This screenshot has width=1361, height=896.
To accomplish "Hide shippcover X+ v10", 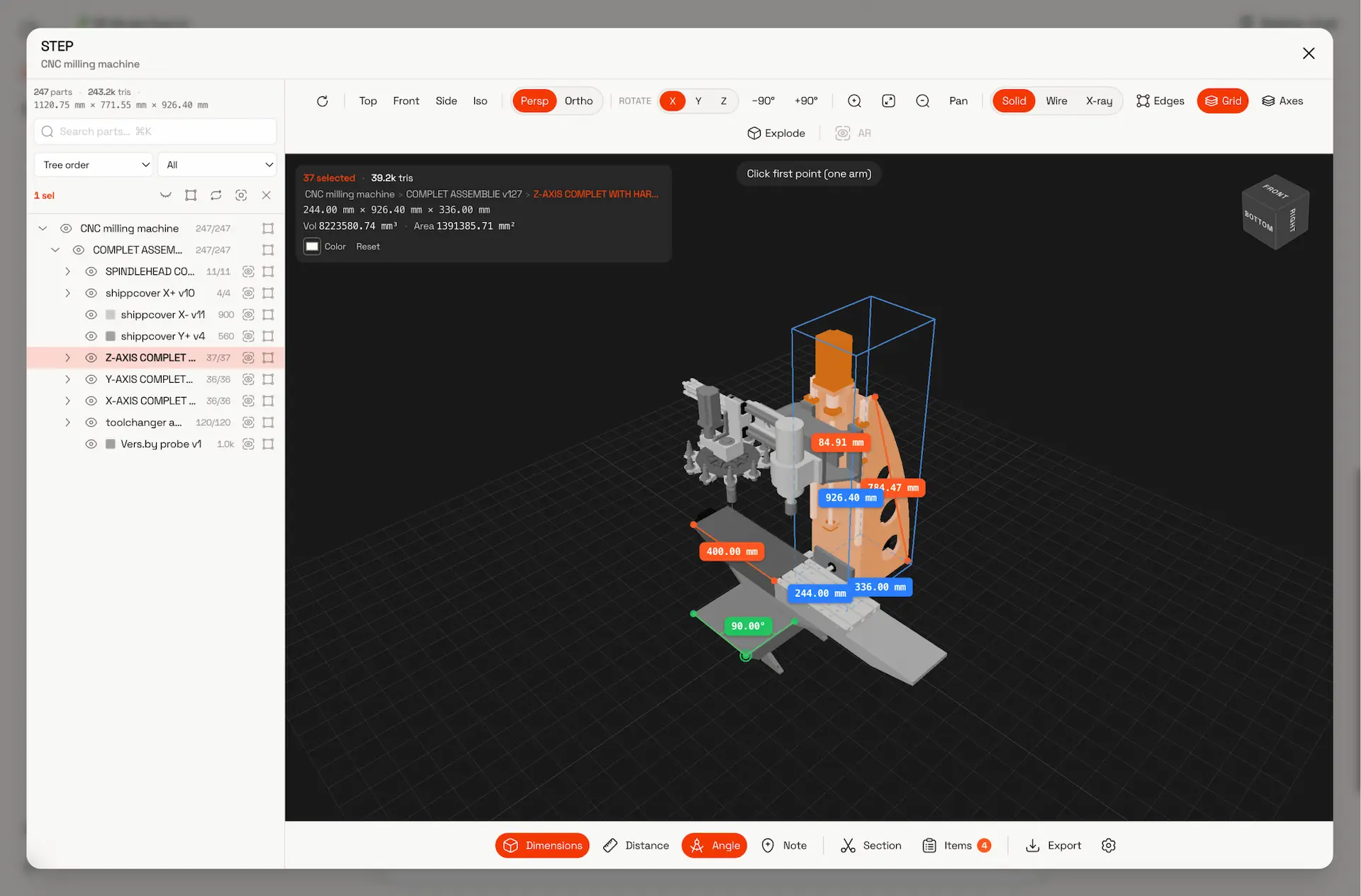I will (x=91, y=293).
